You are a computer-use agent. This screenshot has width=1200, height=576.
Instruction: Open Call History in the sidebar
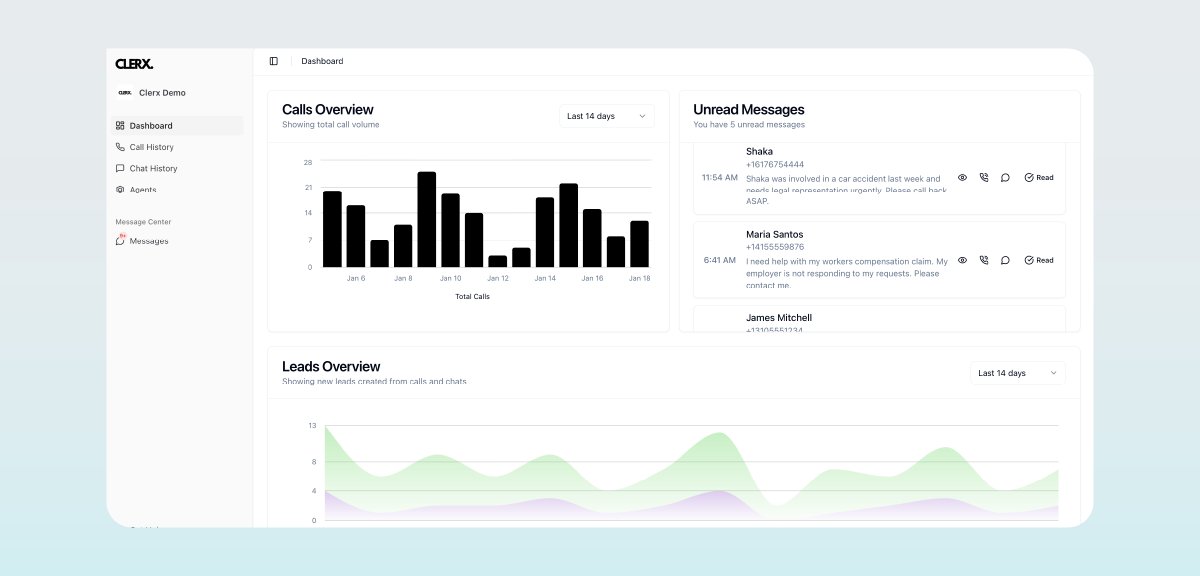click(x=177, y=147)
